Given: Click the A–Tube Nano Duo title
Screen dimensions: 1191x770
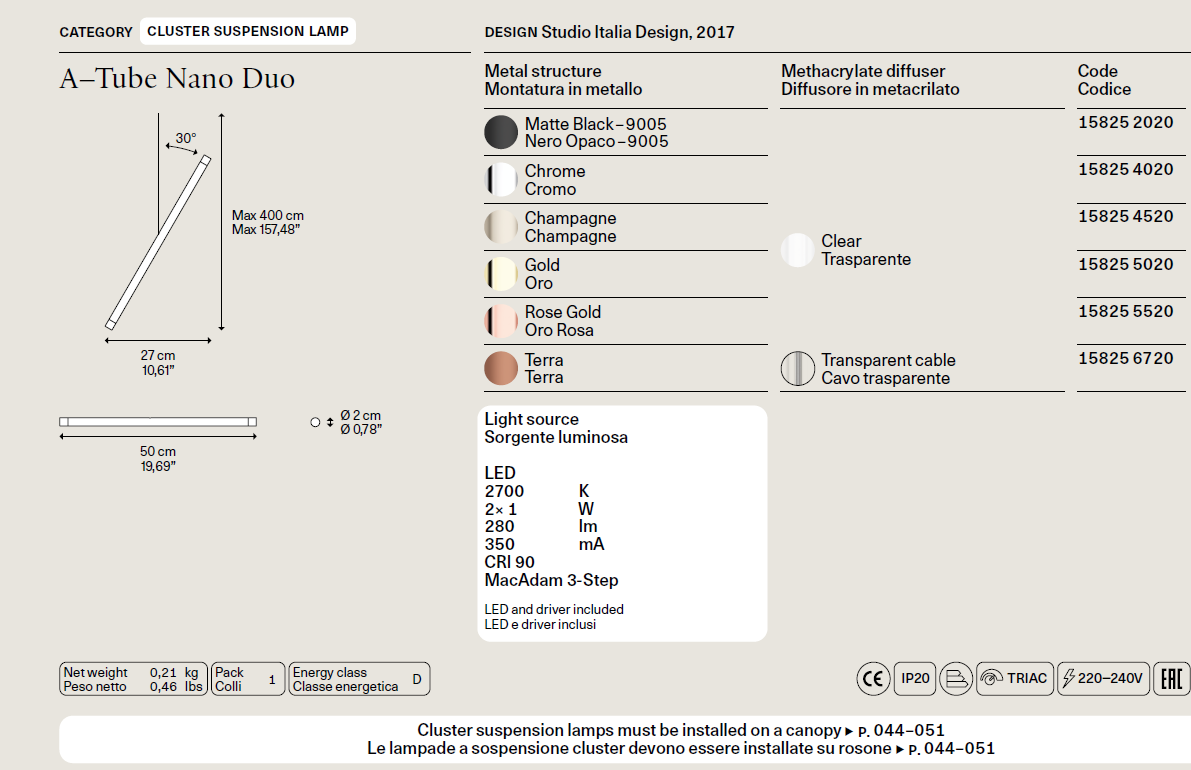Looking at the screenshot, I should point(177,78).
